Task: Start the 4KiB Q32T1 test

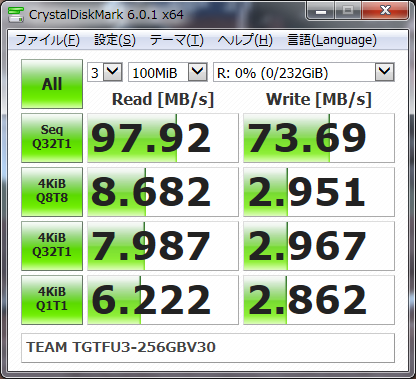Action: (52, 246)
